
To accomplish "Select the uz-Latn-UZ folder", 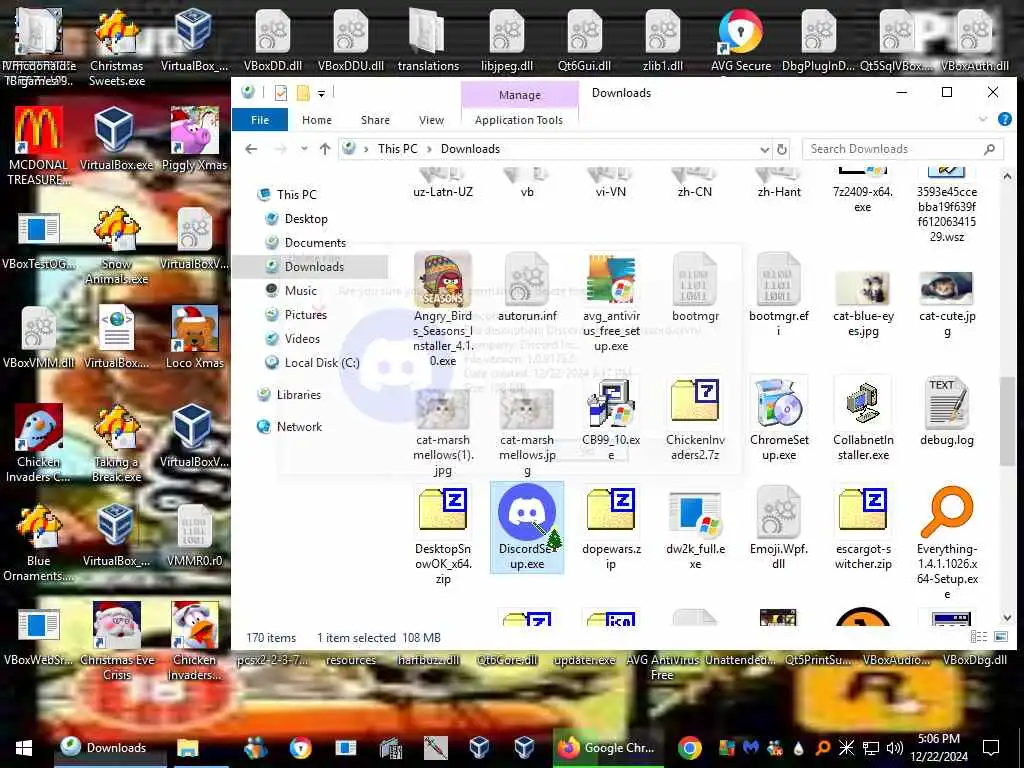I will click(x=443, y=184).
